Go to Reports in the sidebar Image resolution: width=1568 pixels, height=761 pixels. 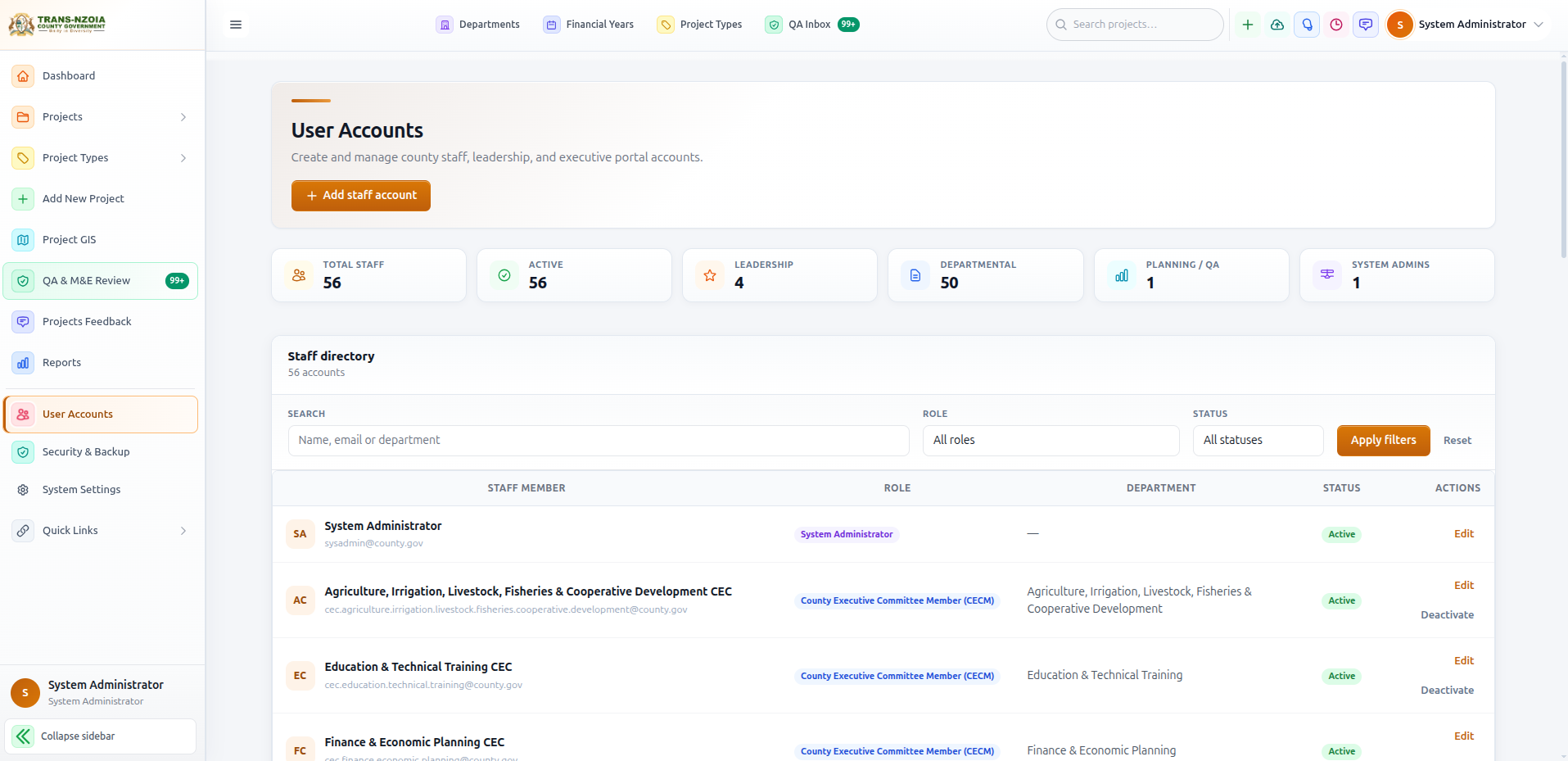(101, 363)
